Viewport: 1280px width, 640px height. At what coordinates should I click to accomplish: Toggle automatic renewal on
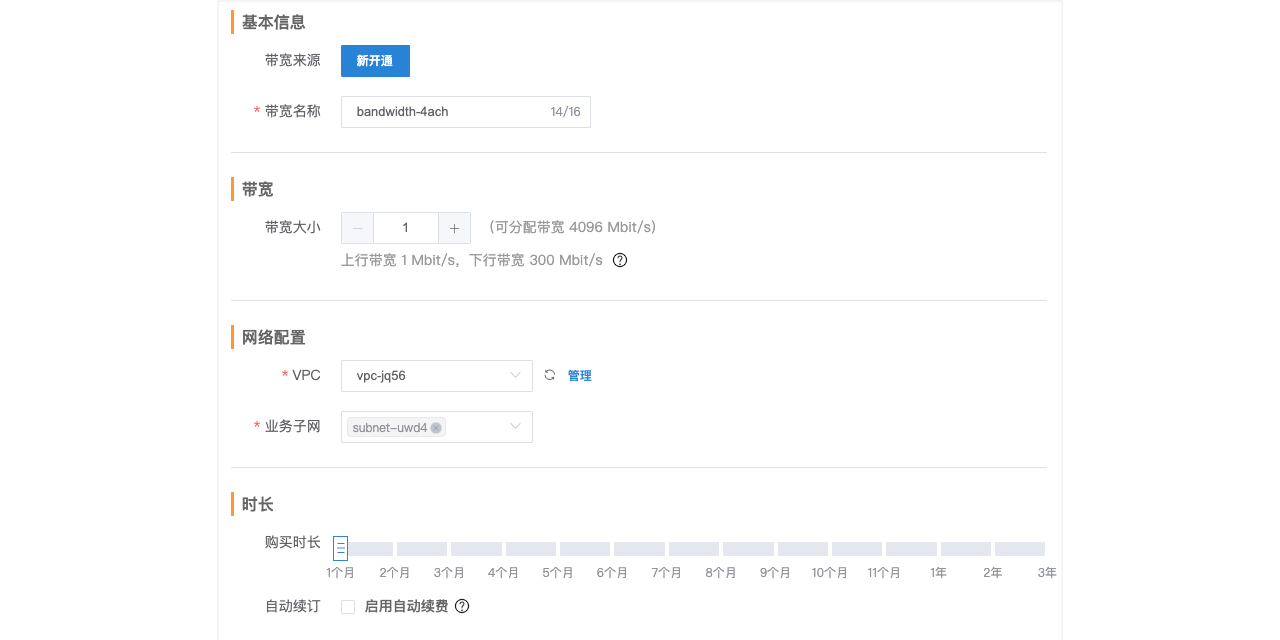pos(347,606)
